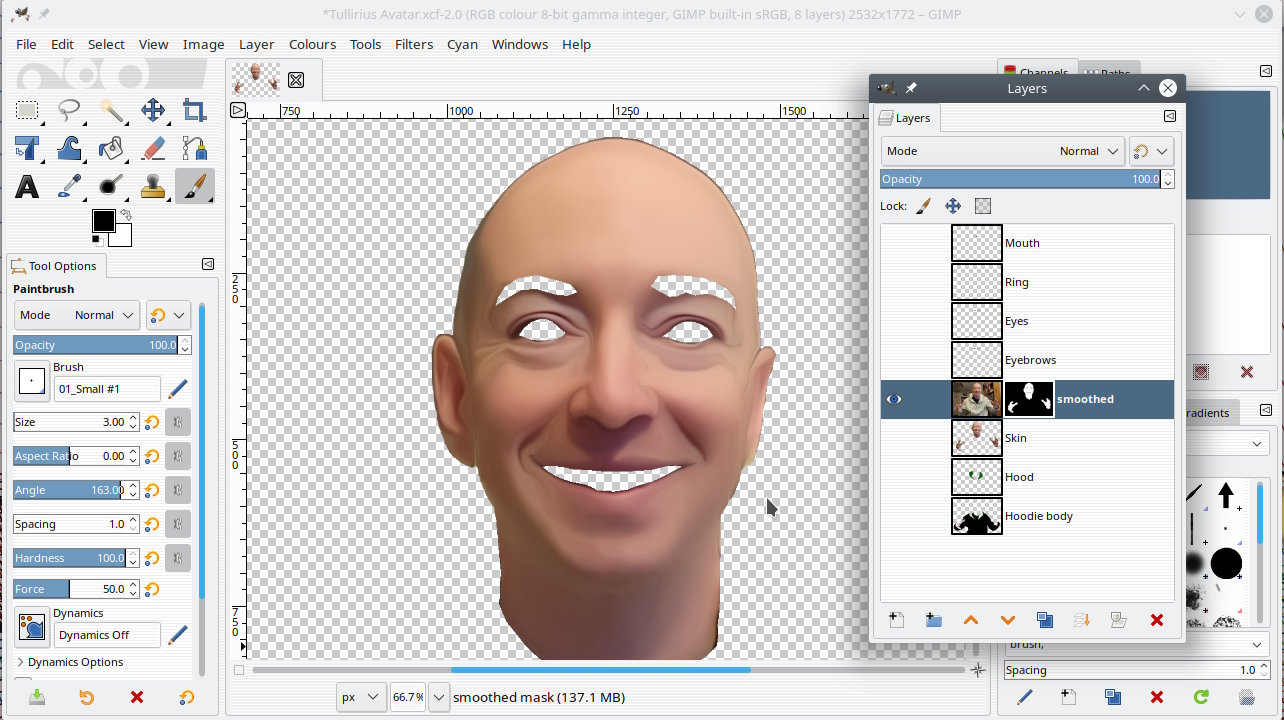Pick the Crop tool in toolbox
This screenshot has width=1284, height=720.
point(195,110)
